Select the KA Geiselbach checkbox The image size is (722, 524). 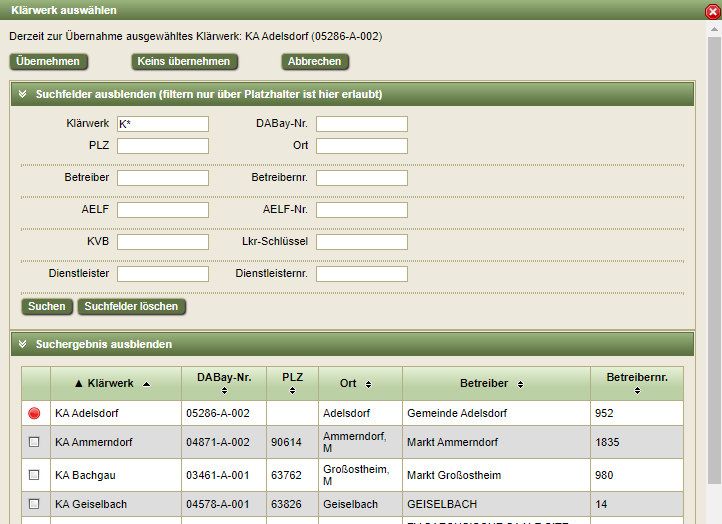point(34,504)
